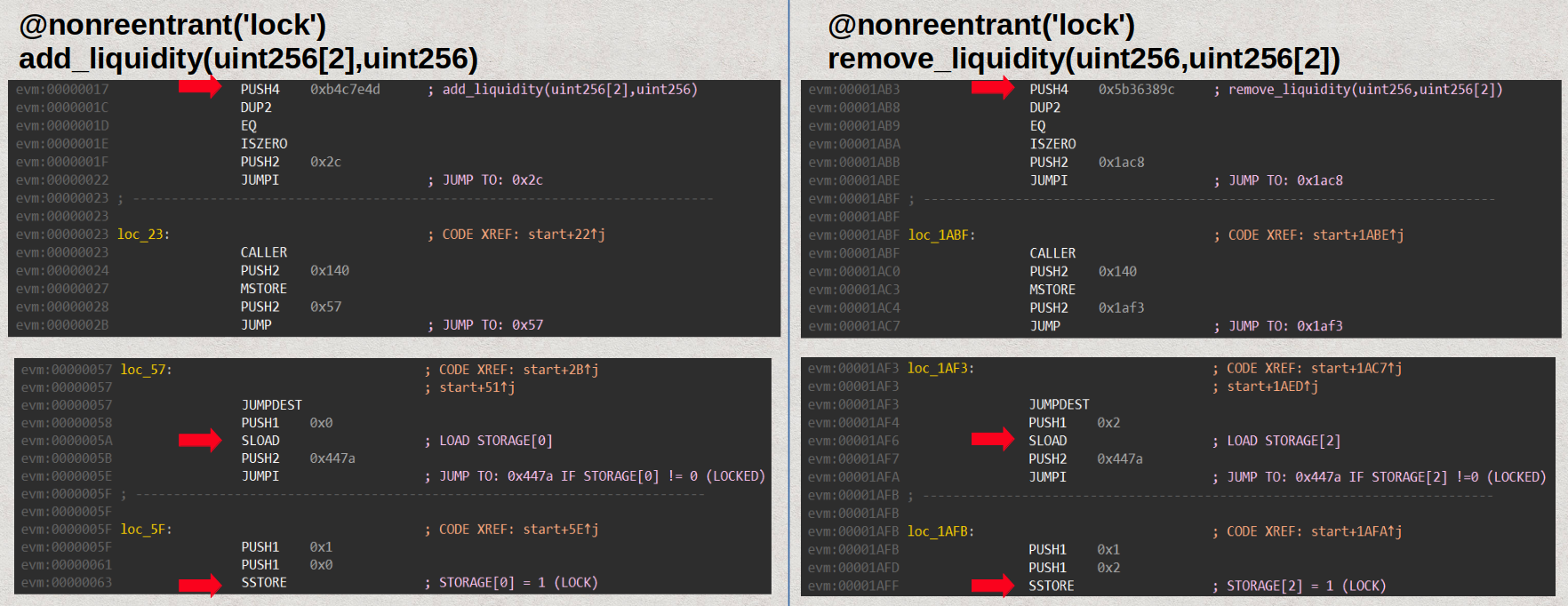
Task: Select JUMPDEST at evm:00000057
Action: click(x=272, y=405)
